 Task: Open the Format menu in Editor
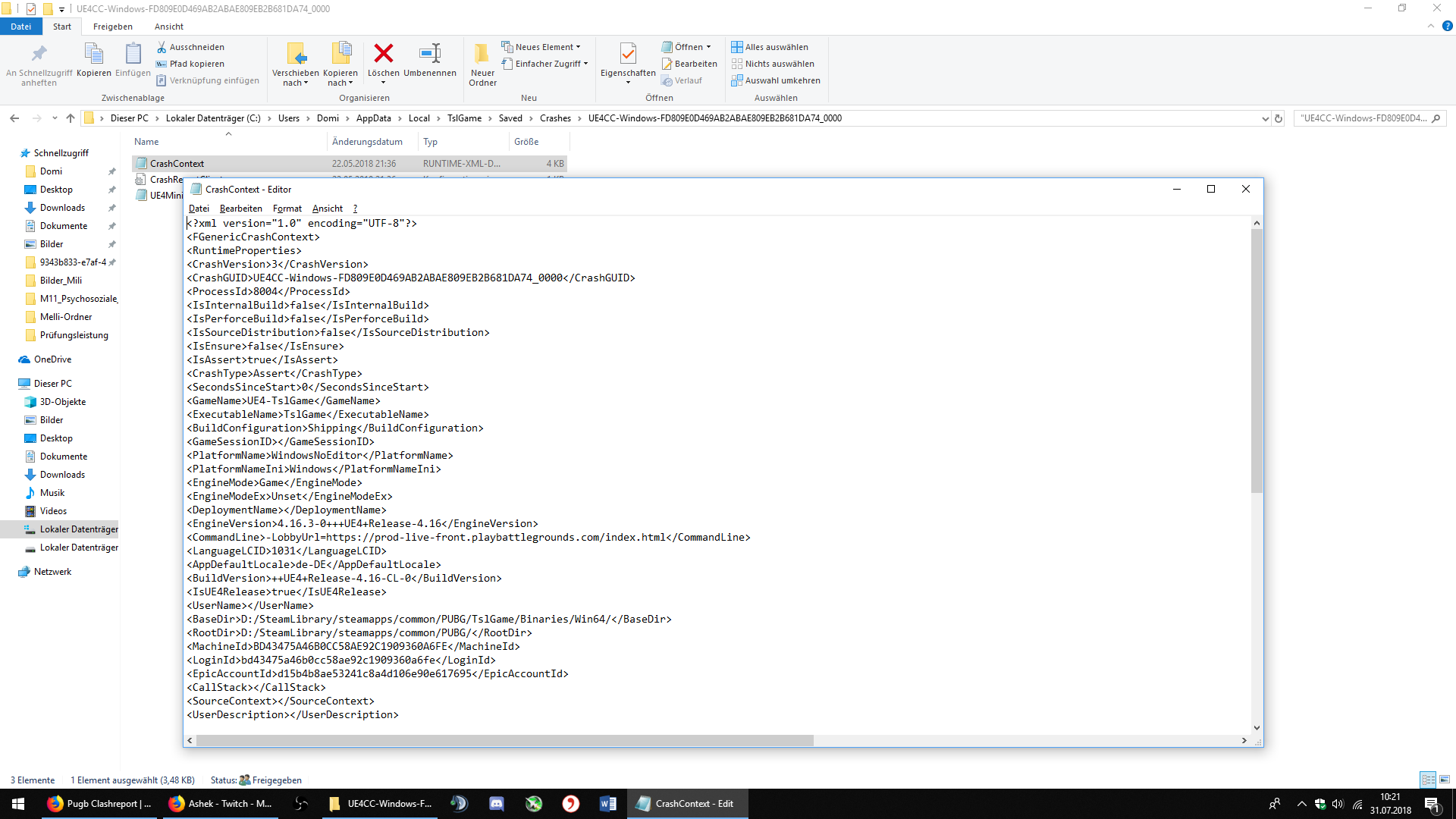[287, 209]
